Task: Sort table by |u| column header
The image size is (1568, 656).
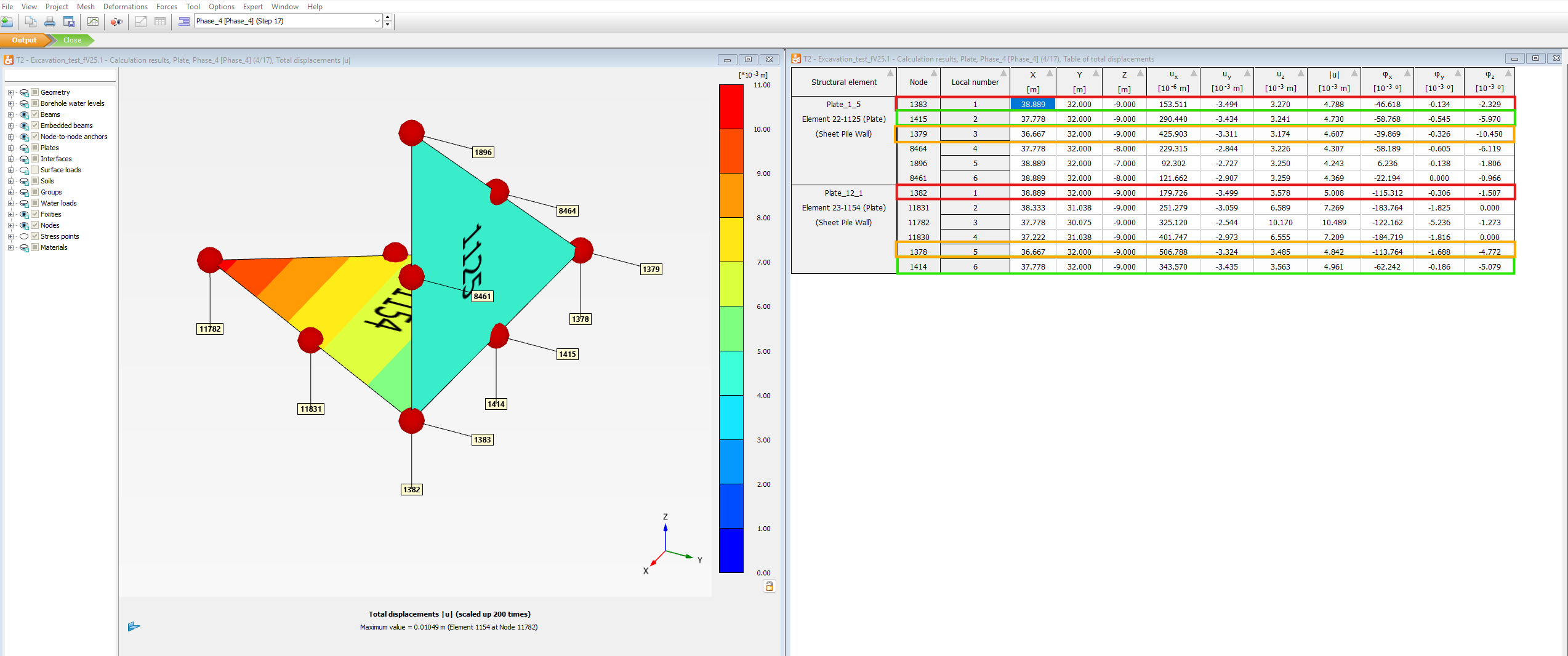Action: point(1334,82)
